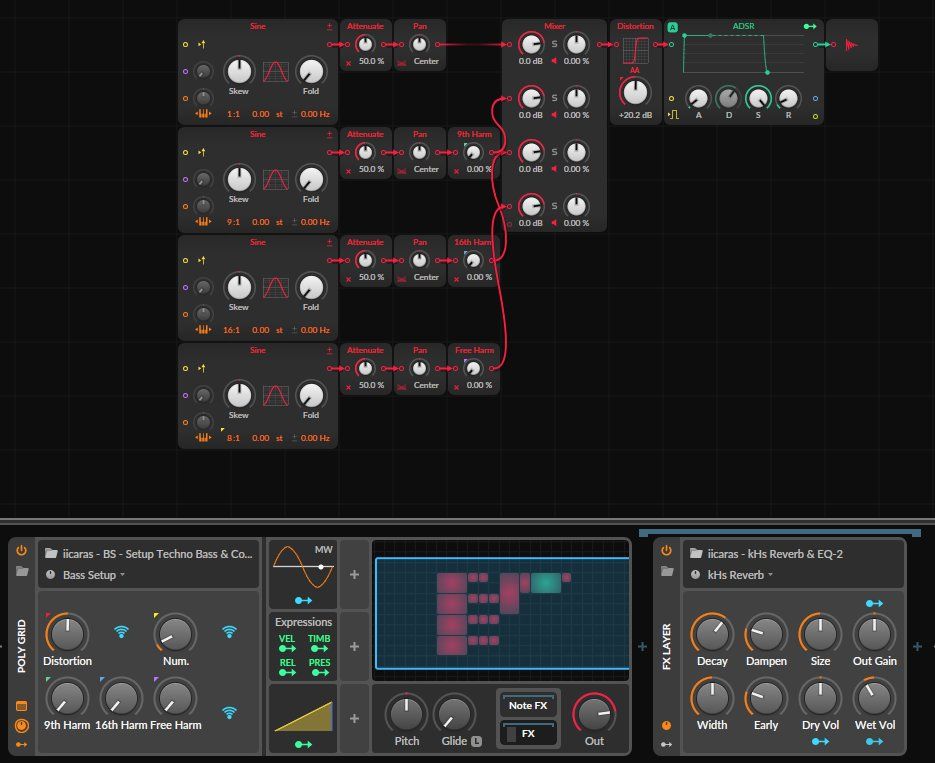Add modulator via plus beside MW

click(x=354, y=575)
